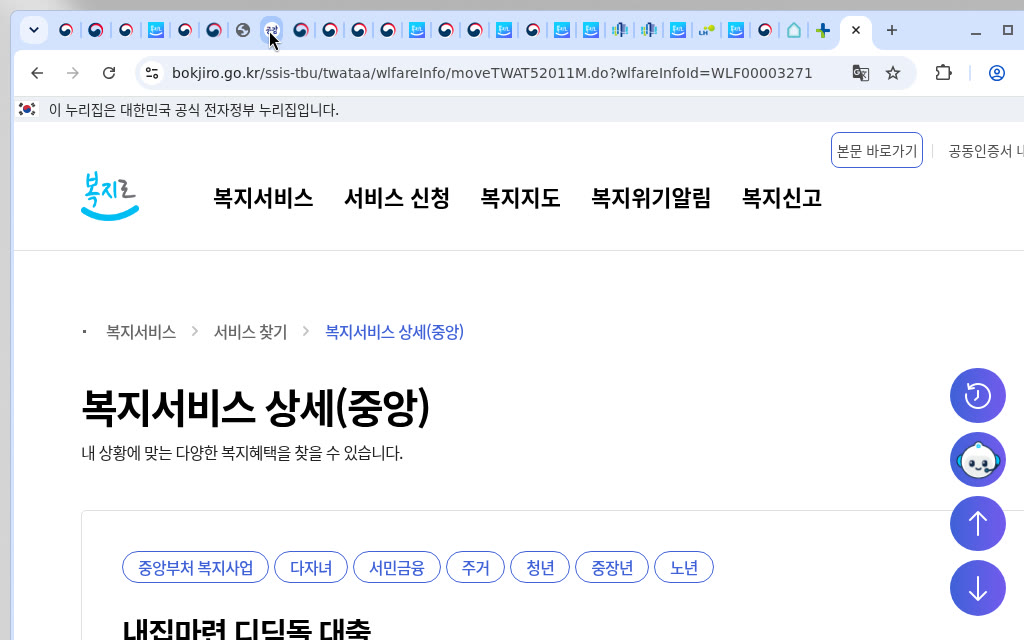The width and height of the screenshot is (1024, 640).
Task: Open the 복지지도 menu
Action: pos(520,198)
